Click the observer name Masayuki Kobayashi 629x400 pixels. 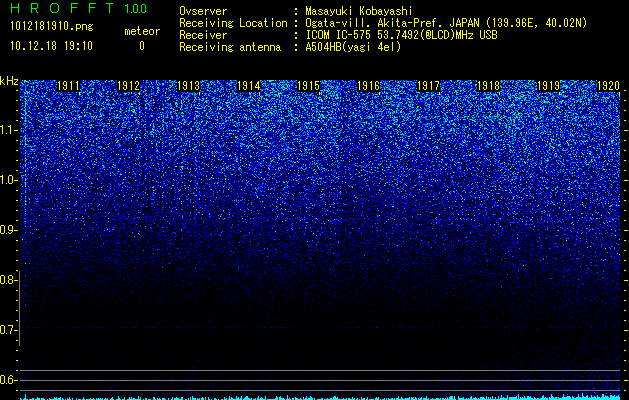[x=359, y=11]
